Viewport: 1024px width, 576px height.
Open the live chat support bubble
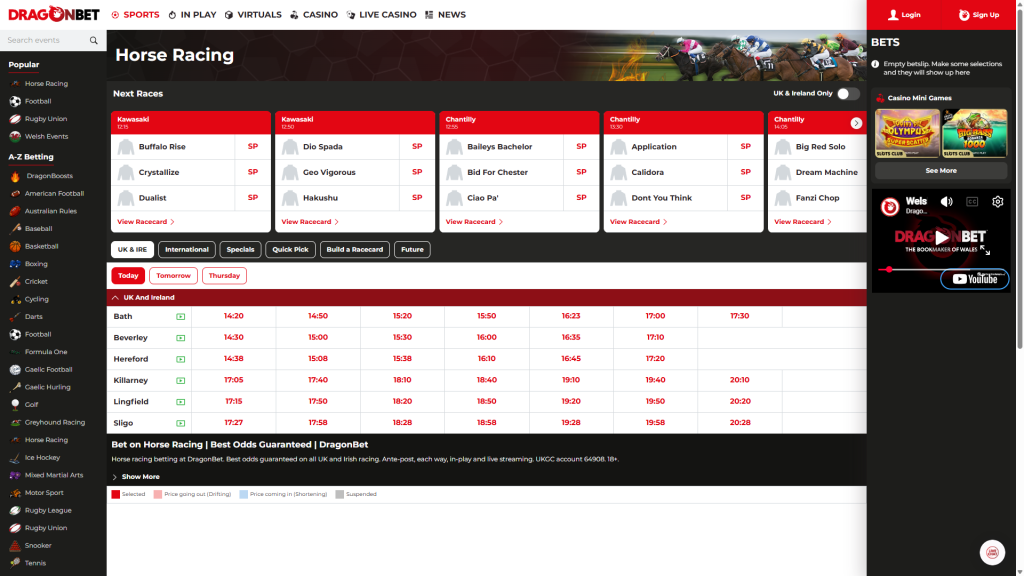coord(992,552)
